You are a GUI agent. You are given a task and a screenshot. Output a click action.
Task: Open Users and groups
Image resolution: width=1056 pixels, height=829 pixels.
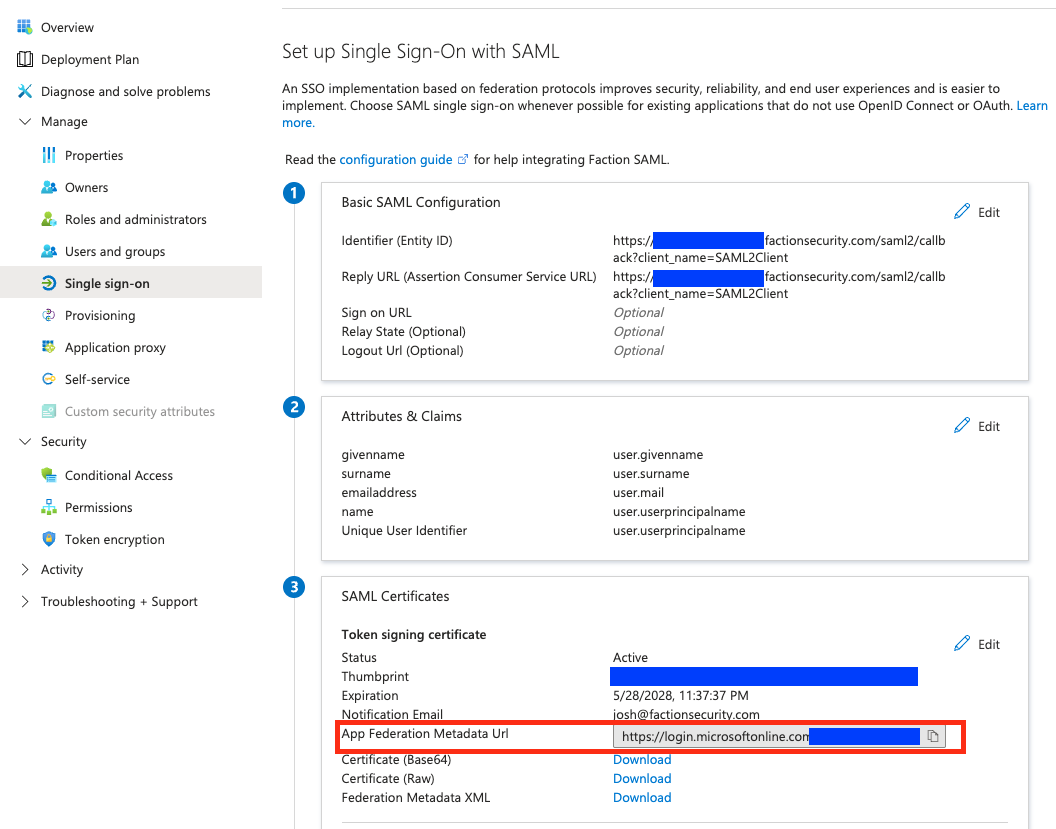pyautogui.click(x=114, y=252)
